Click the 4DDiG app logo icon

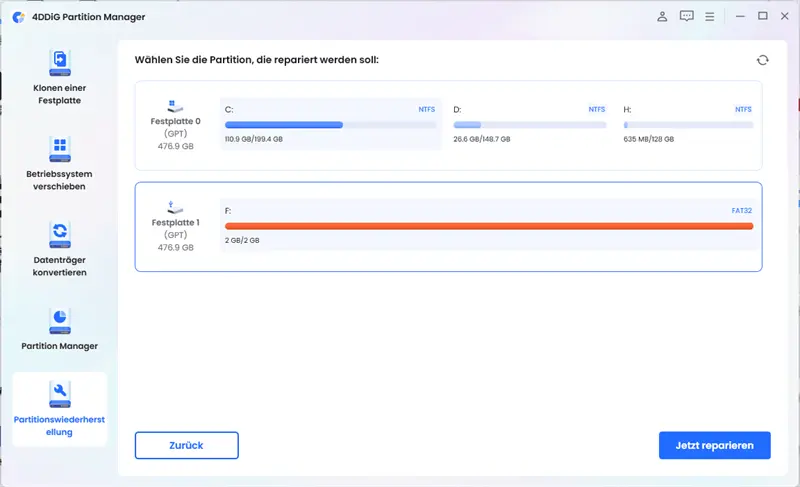click(x=19, y=17)
